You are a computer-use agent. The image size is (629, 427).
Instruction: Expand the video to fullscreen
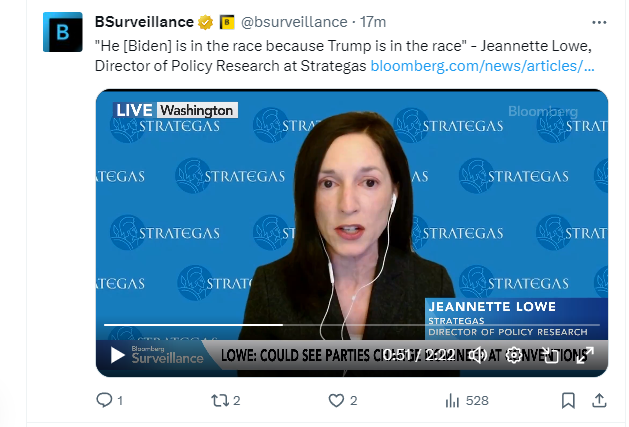point(585,355)
